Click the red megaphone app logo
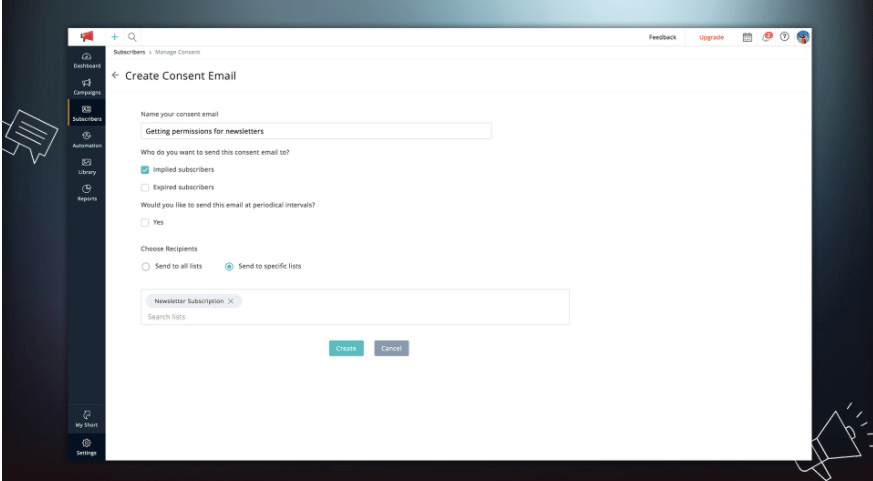 86,37
